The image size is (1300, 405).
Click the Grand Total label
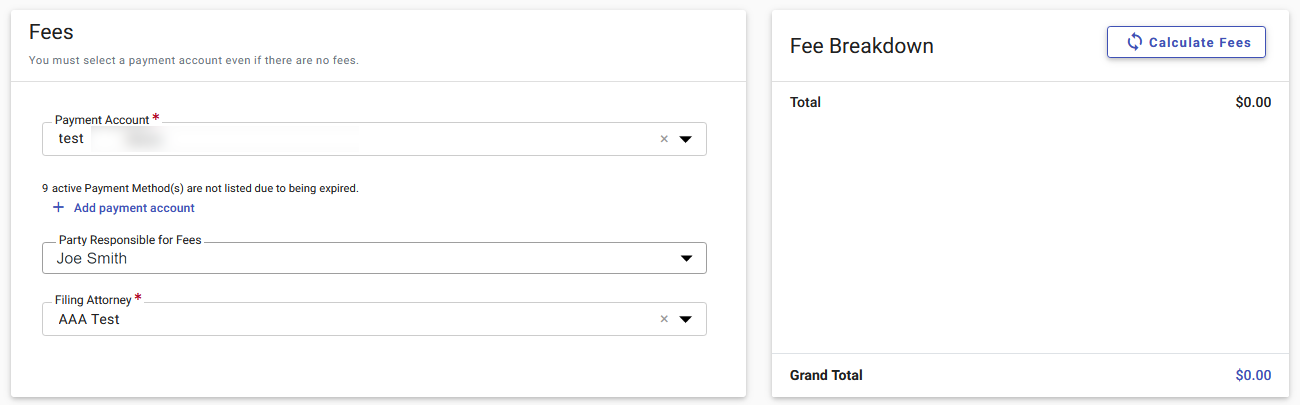(826, 375)
